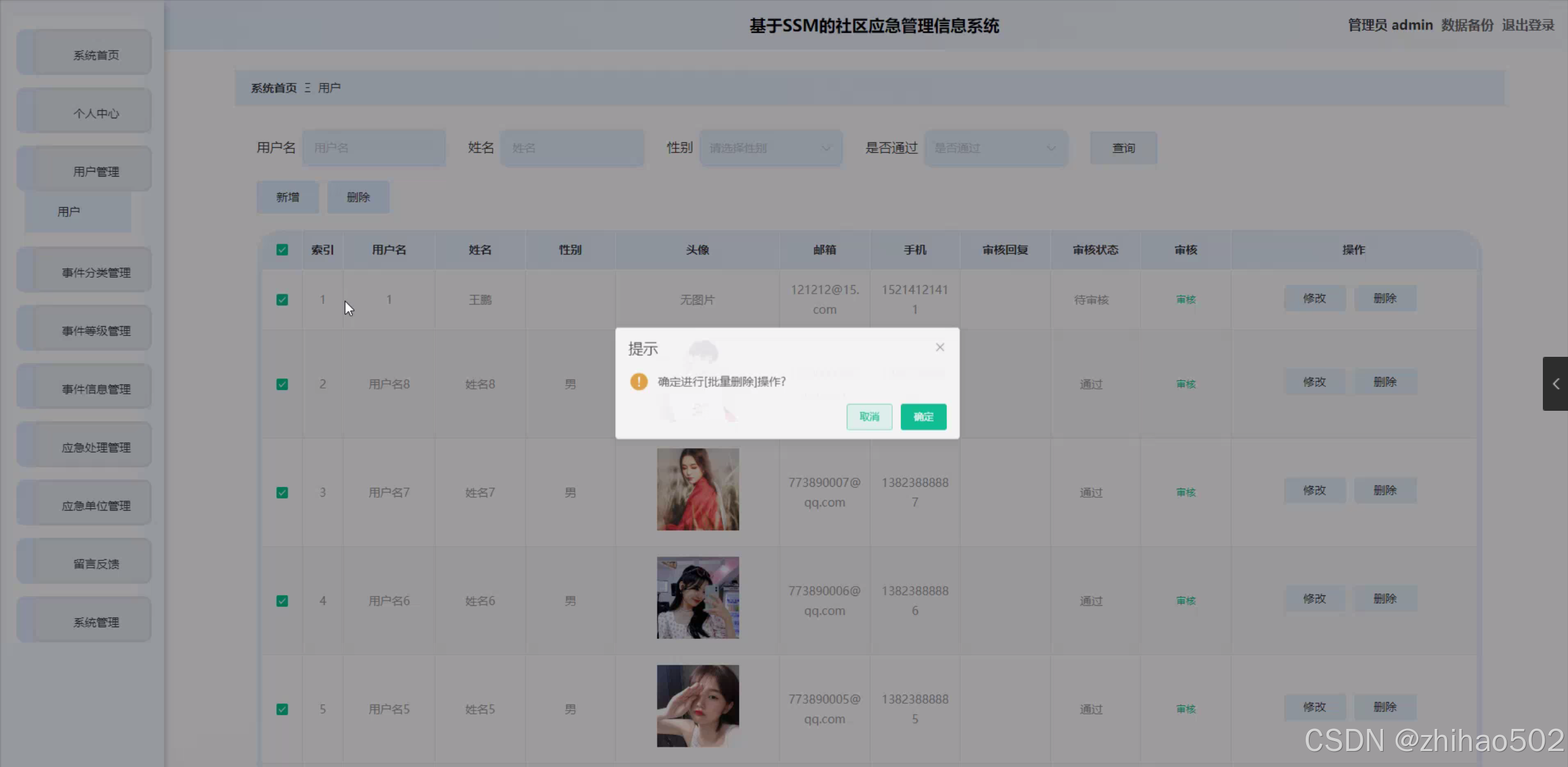1568x767 pixels.
Task: Uncheck the checkbox for row 2
Action: 282,384
